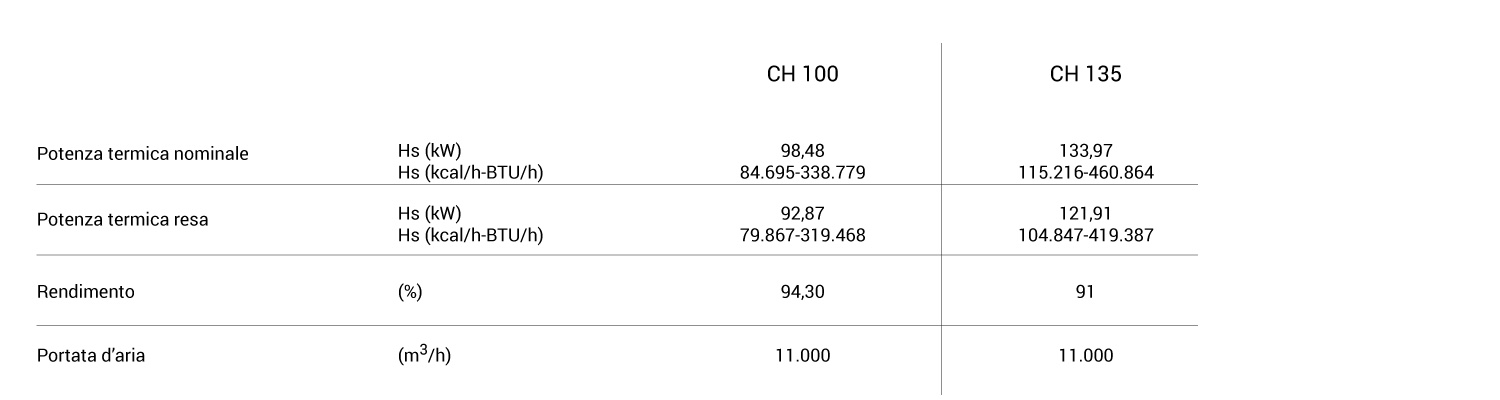Click the 11.000 airflow value for CH 100
Screen dimensions: 1500x400
click(802, 355)
